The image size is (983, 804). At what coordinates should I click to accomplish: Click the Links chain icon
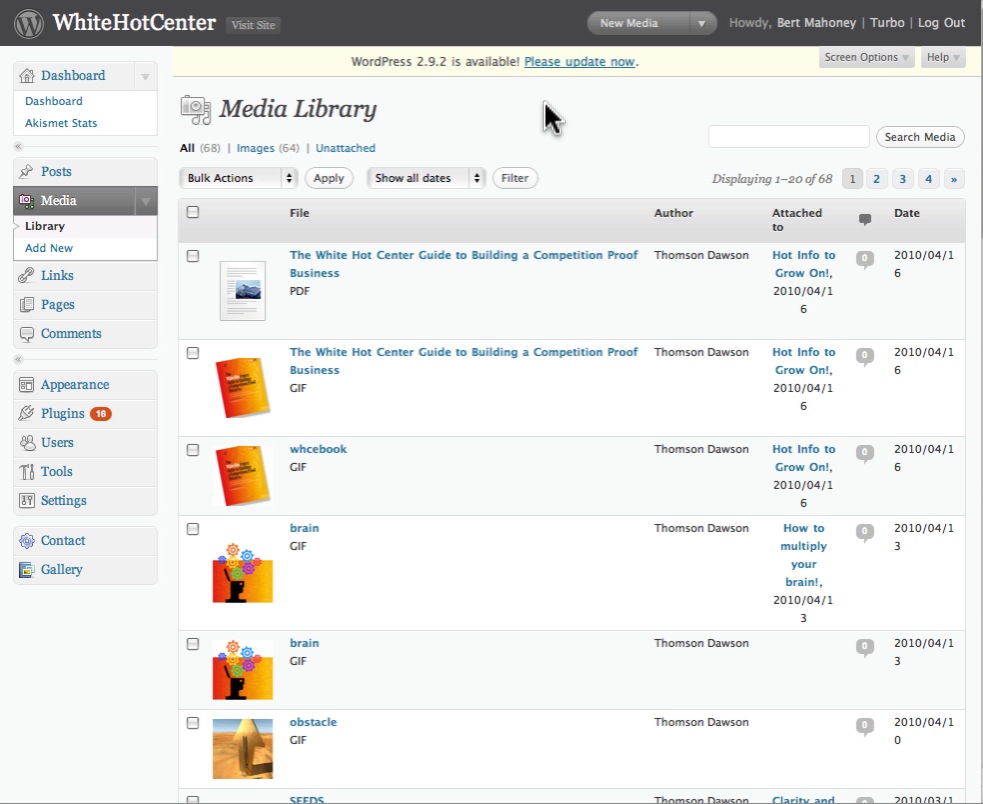point(26,275)
